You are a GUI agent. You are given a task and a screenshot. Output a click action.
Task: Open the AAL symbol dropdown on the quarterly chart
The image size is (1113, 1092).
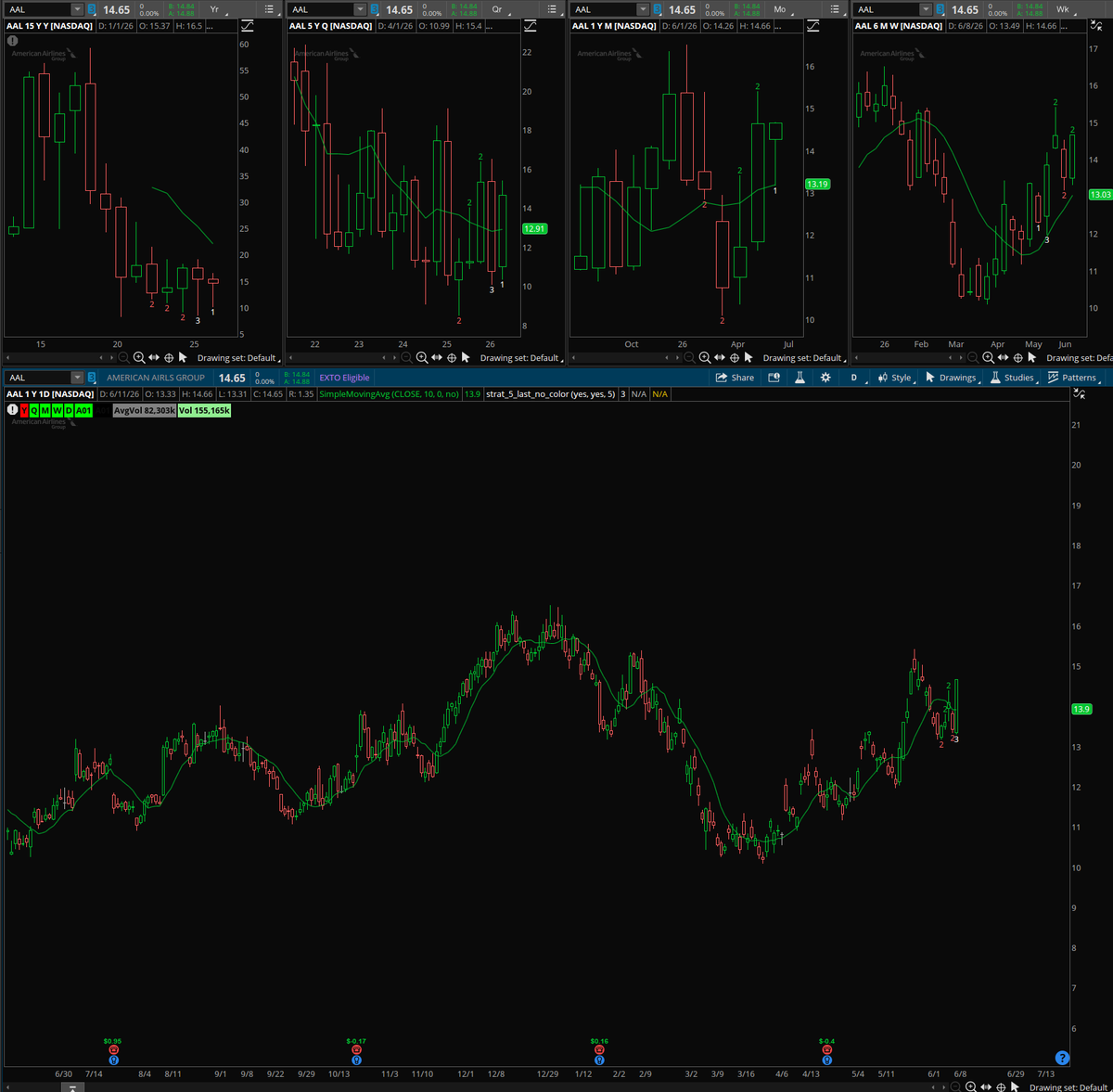(360, 9)
